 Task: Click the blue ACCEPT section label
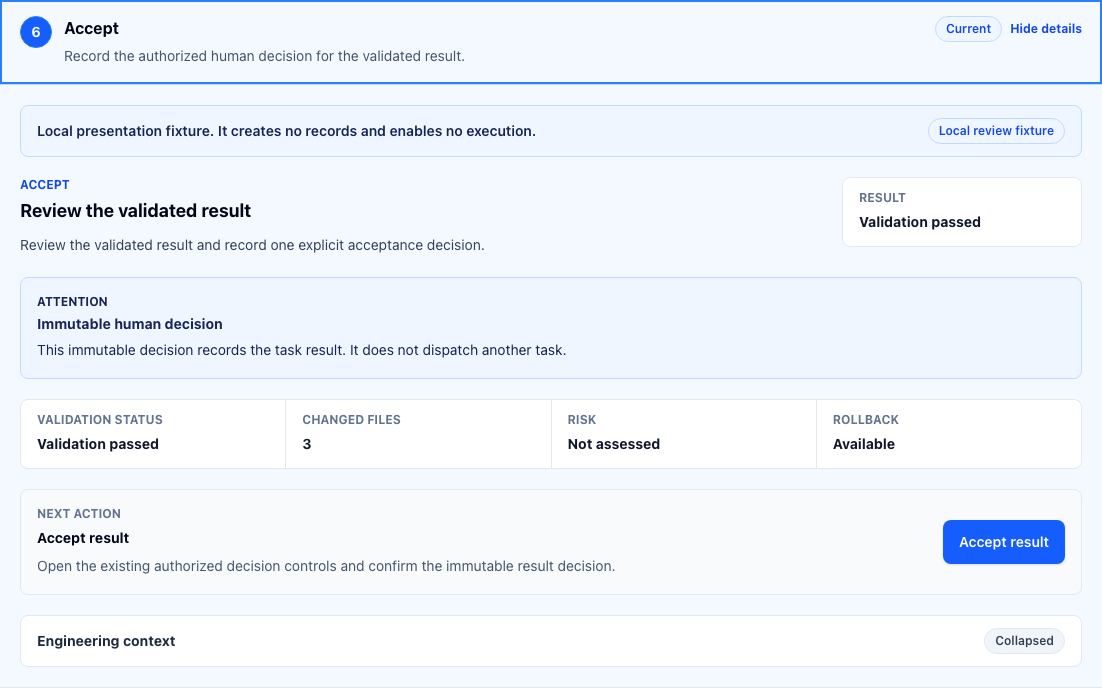point(45,185)
